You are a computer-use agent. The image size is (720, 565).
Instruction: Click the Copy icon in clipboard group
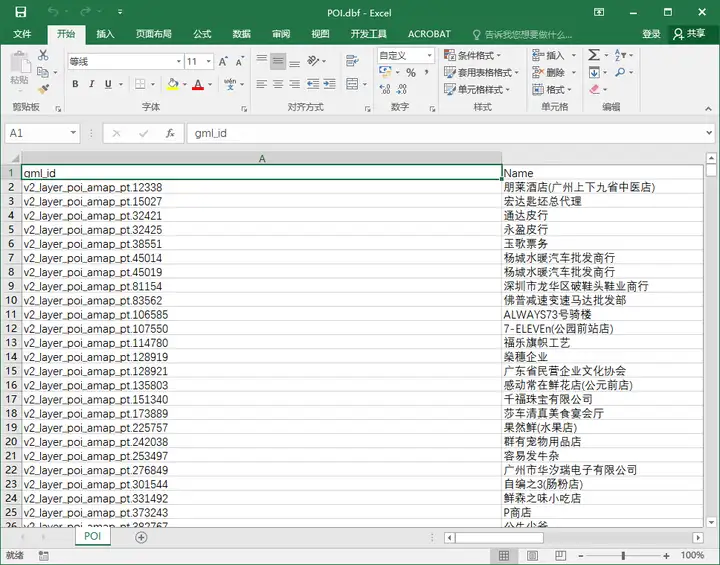tap(43, 72)
